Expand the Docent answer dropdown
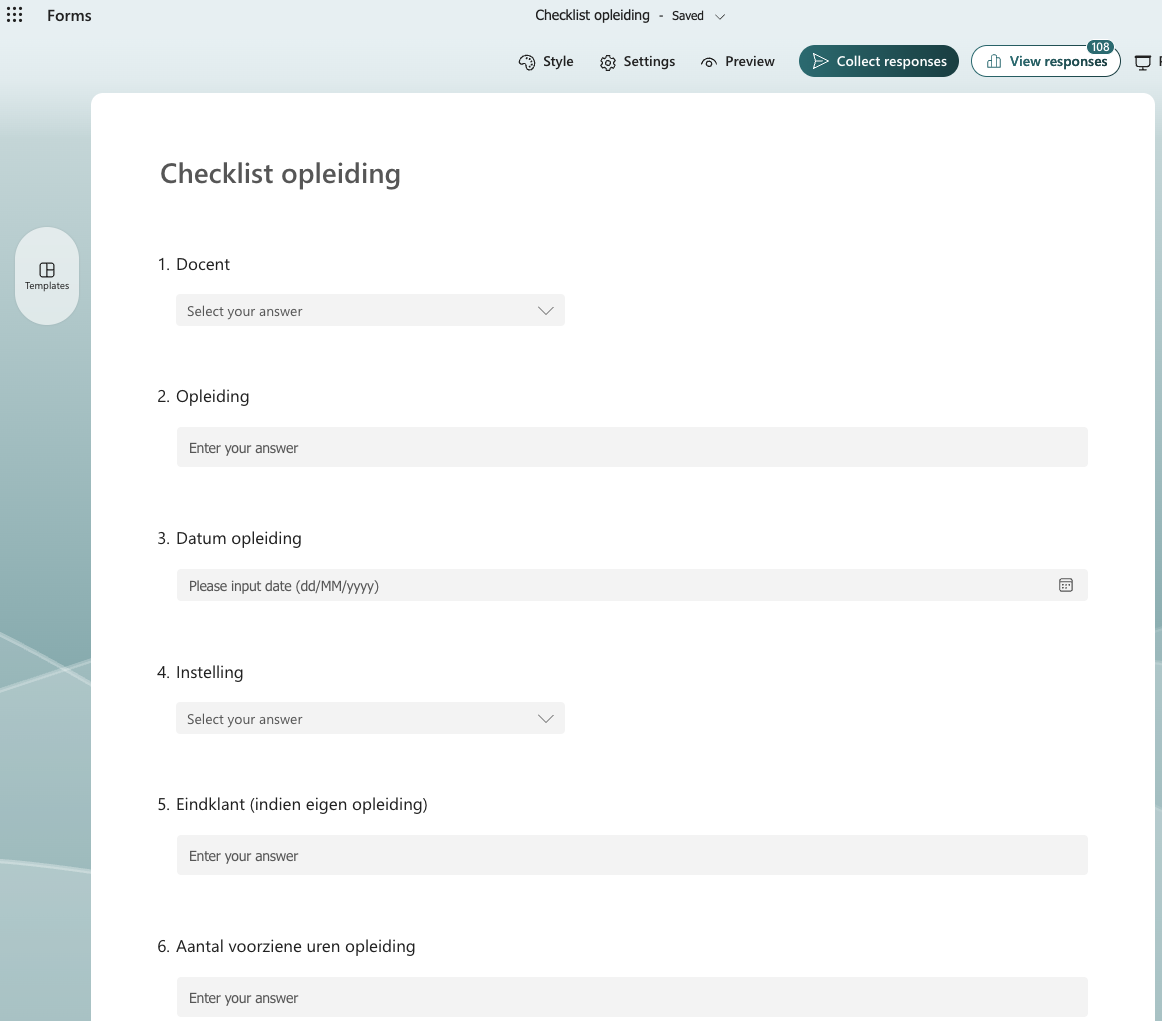The height and width of the screenshot is (1021, 1162). pos(370,310)
